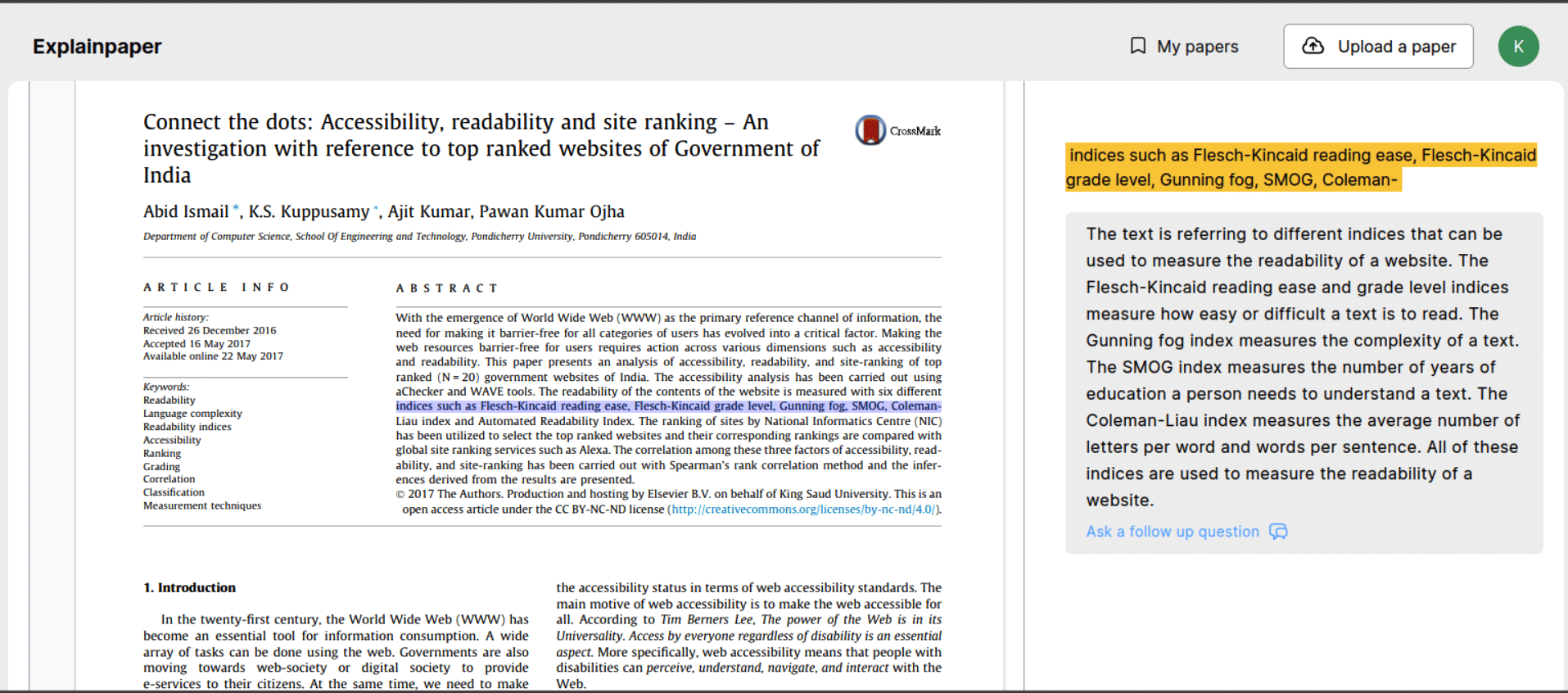Click the explanation starting 'The text is referring'
This screenshot has height=693, width=1568.
[1304, 367]
